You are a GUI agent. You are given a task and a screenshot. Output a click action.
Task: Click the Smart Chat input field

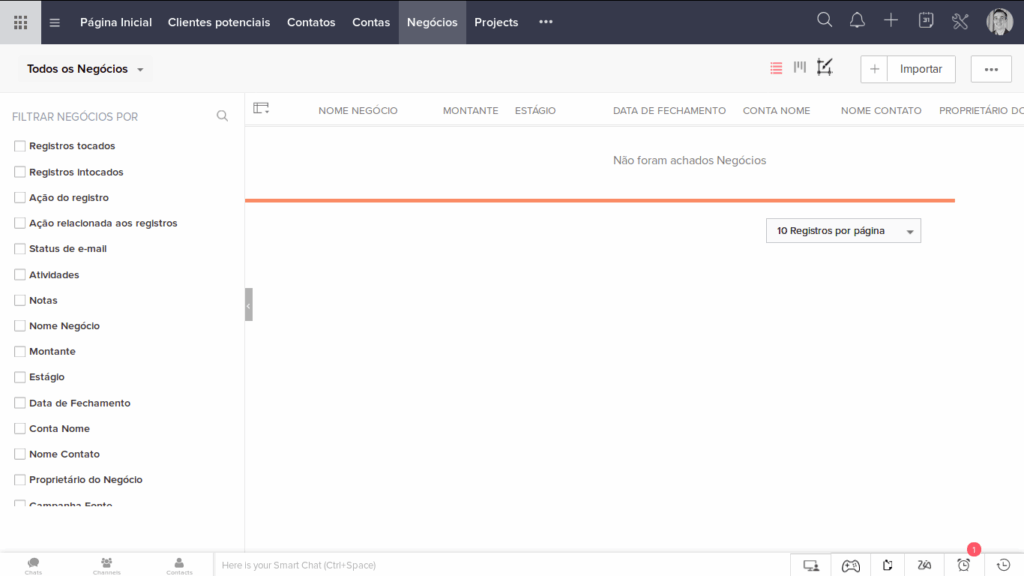tap(502, 565)
